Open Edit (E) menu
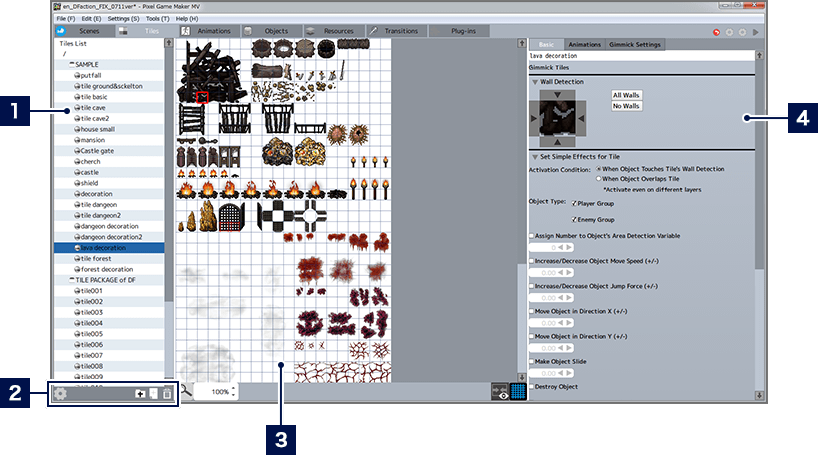The width and height of the screenshot is (818, 455). click(x=91, y=18)
